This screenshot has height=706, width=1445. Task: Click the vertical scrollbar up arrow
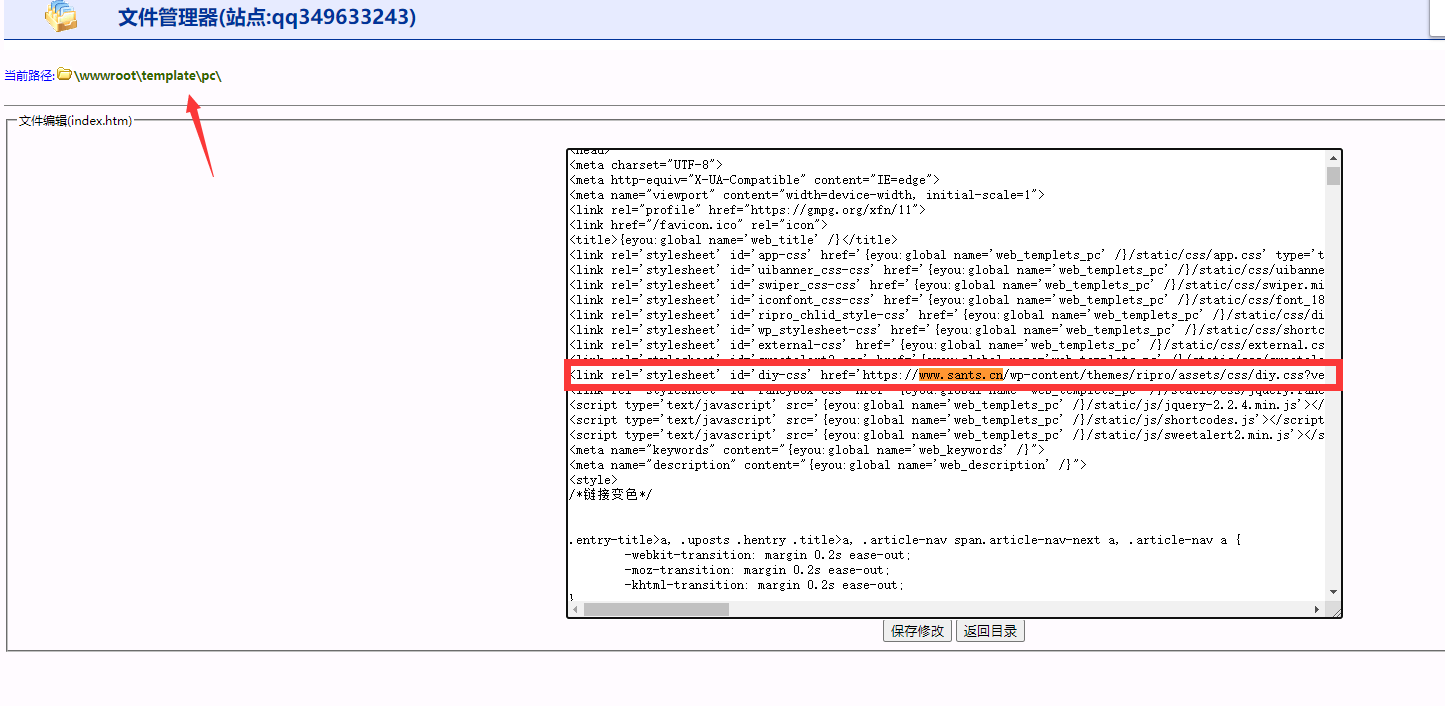coord(1333,158)
